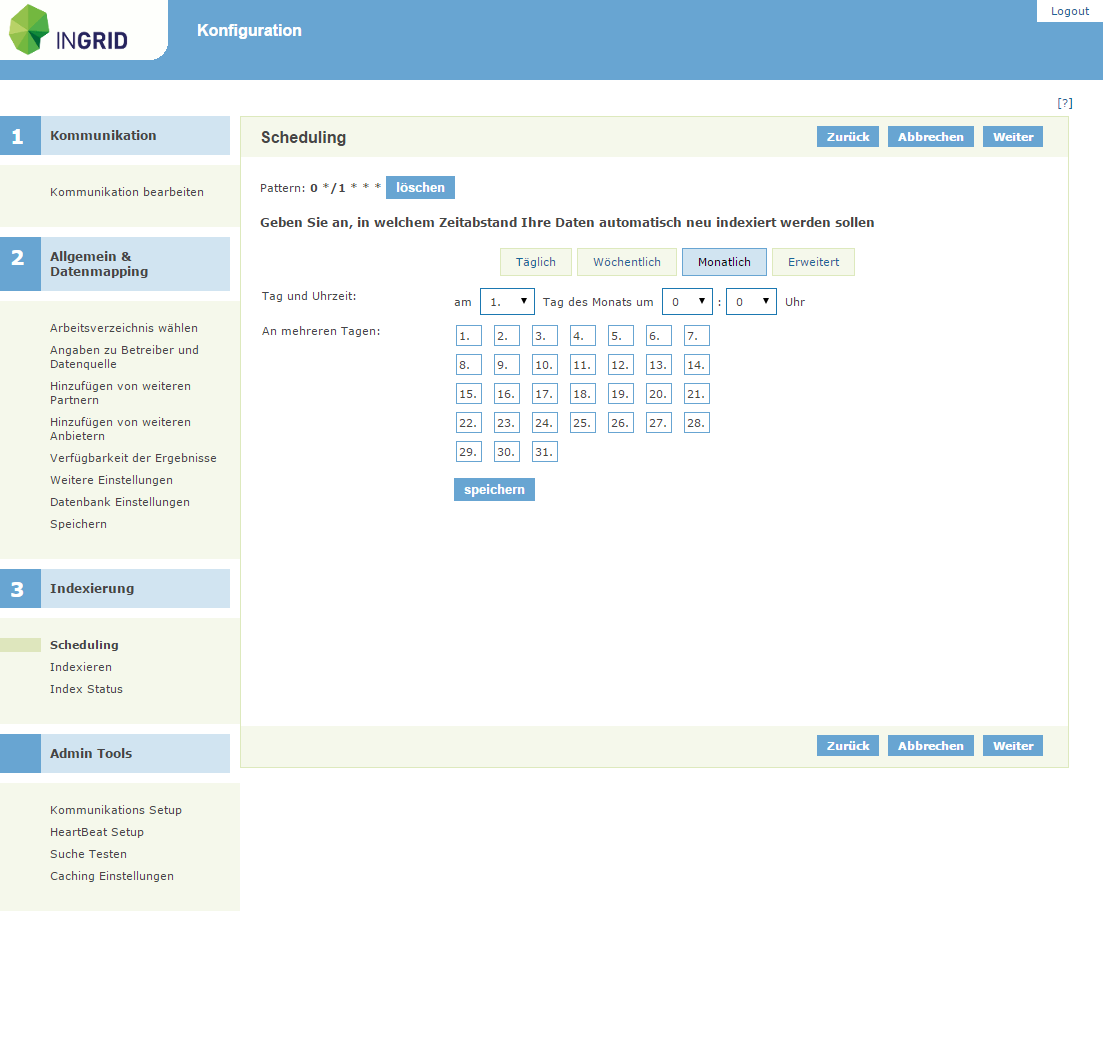Click löschen to delete the pattern

(x=420, y=187)
